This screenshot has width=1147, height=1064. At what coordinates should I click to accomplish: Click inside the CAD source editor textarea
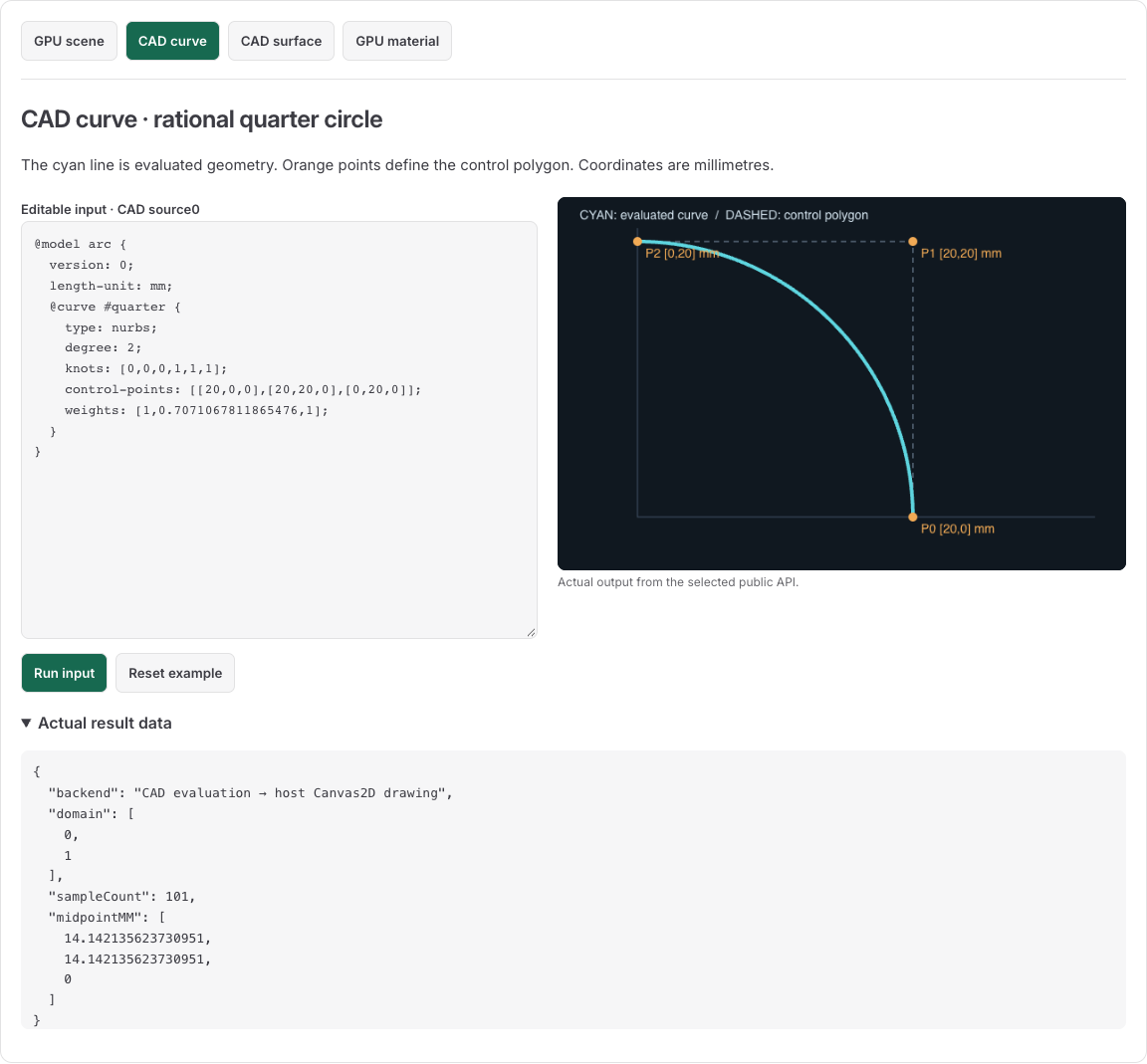coord(279,430)
